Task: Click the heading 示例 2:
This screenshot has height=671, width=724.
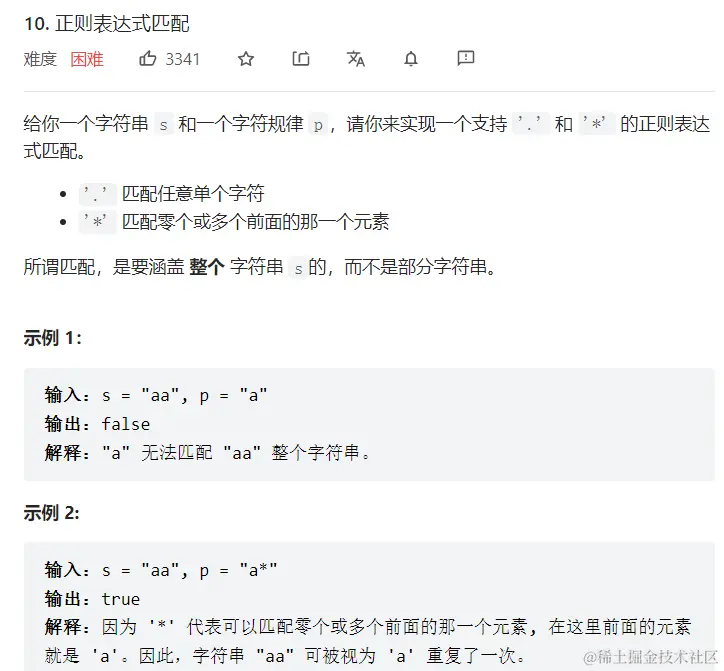Action: click(52, 513)
